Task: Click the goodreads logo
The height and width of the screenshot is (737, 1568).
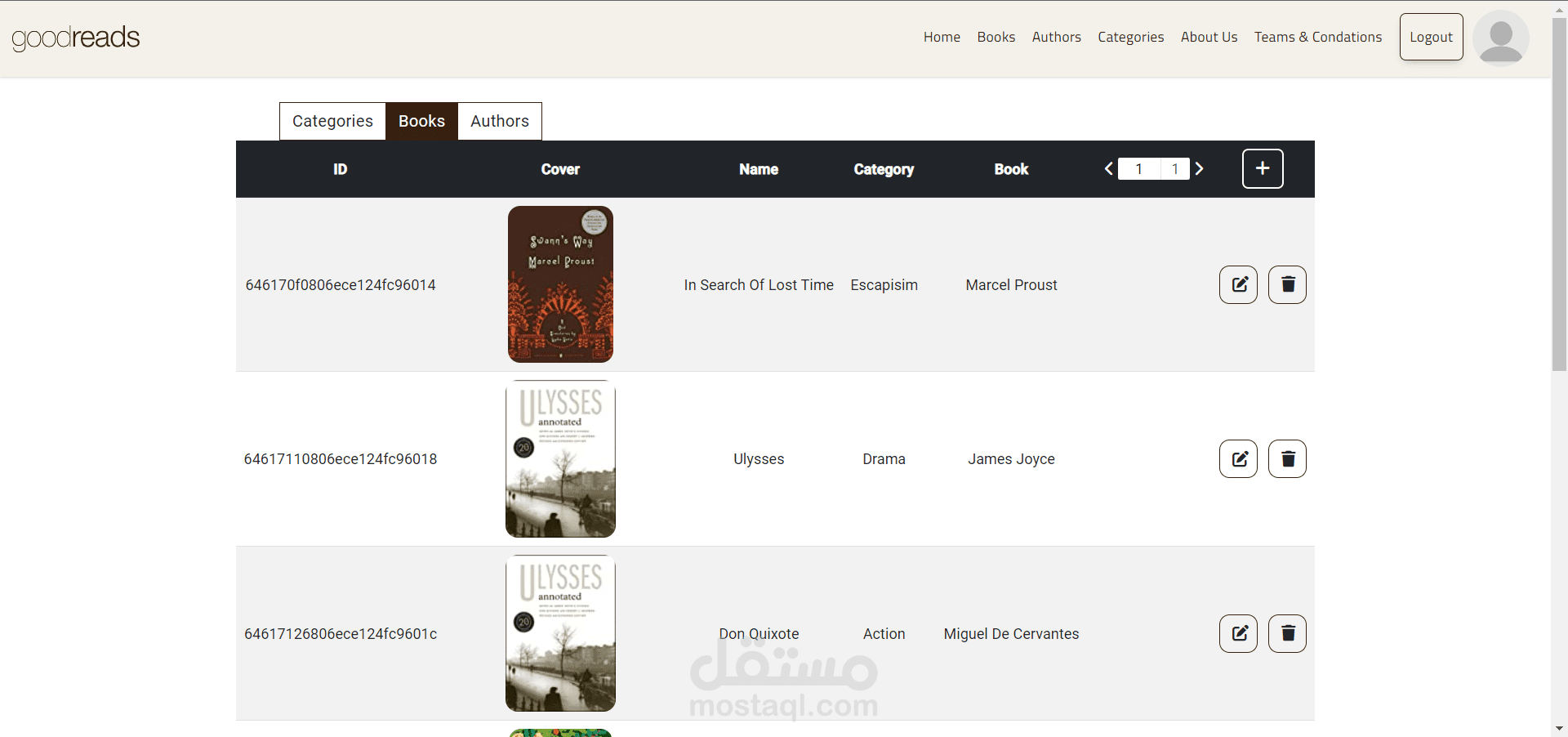Action: tap(76, 38)
